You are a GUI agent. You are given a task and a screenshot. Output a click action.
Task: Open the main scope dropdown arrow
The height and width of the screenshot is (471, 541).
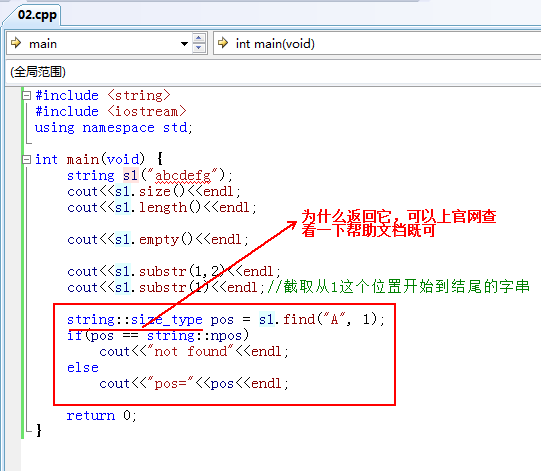coord(184,44)
